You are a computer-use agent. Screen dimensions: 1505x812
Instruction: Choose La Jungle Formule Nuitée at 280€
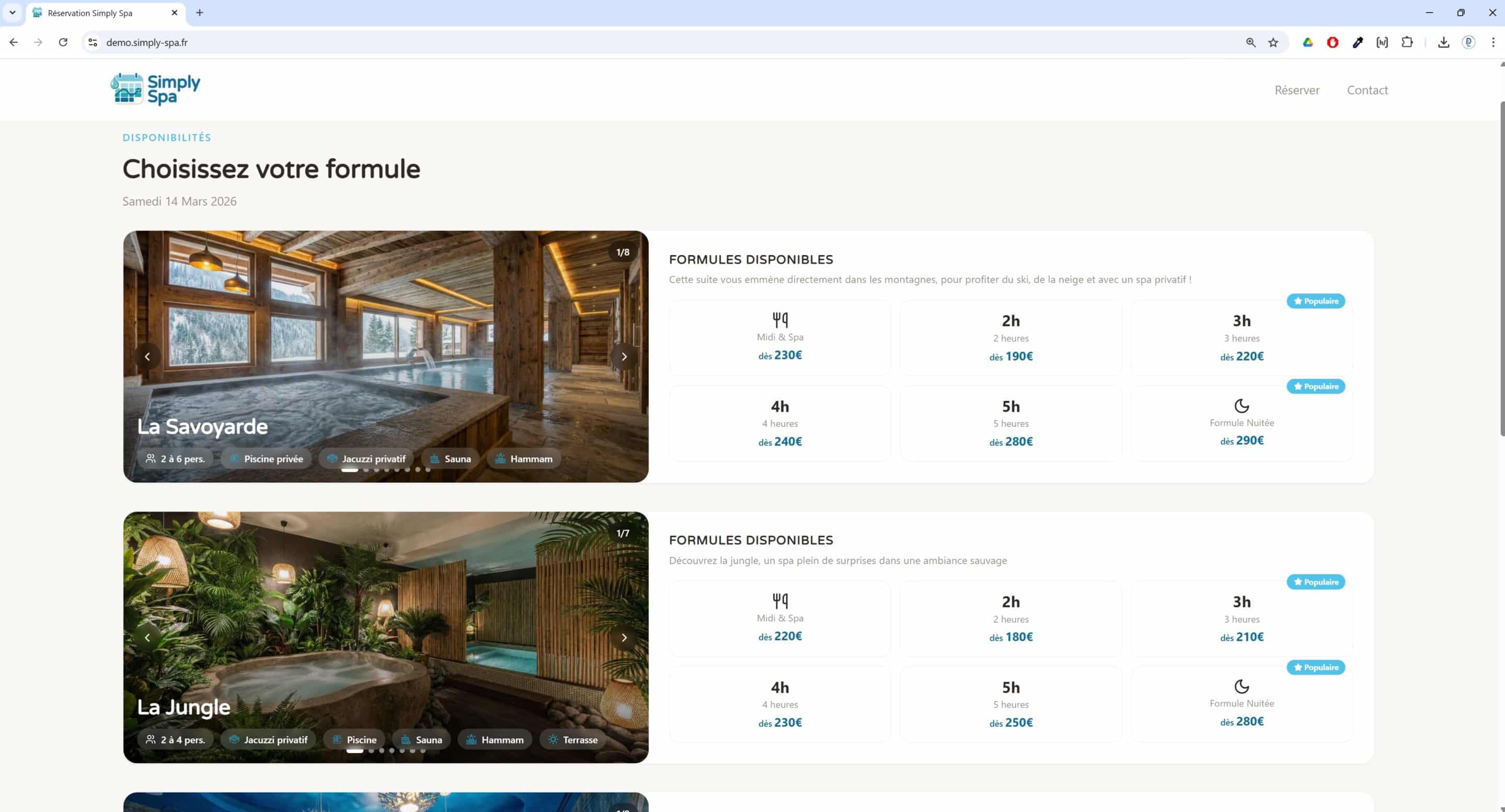(1241, 703)
